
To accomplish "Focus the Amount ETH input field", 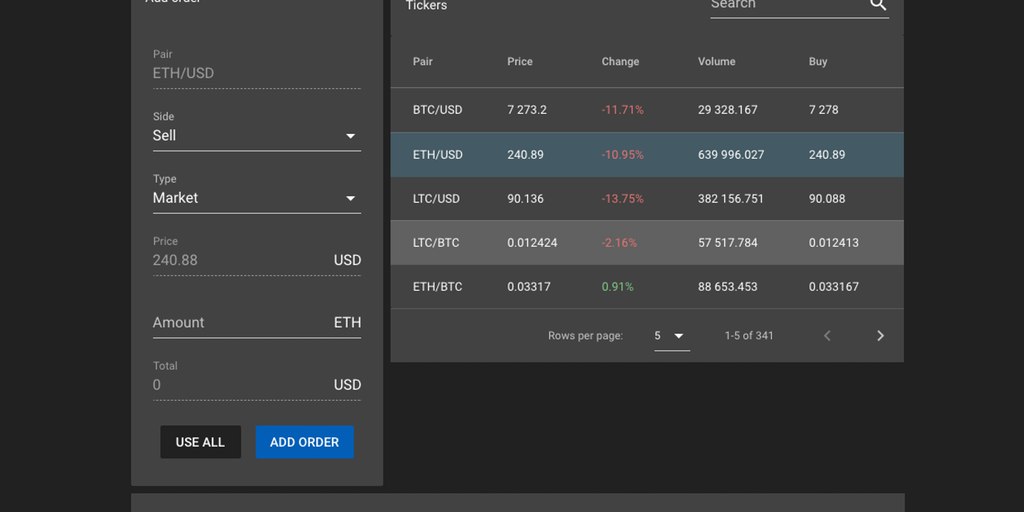I will (x=257, y=323).
